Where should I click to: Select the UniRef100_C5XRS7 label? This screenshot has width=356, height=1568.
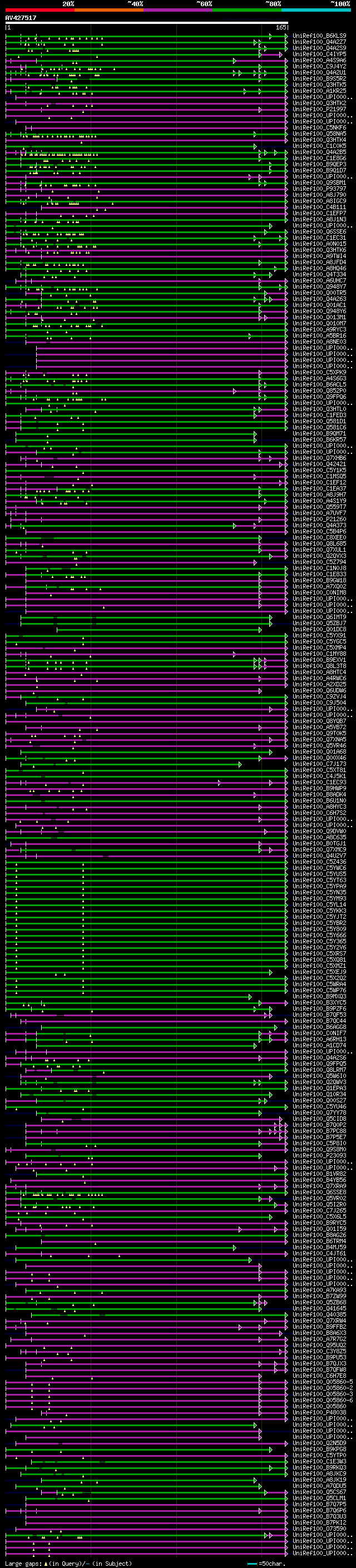(x=319, y=954)
